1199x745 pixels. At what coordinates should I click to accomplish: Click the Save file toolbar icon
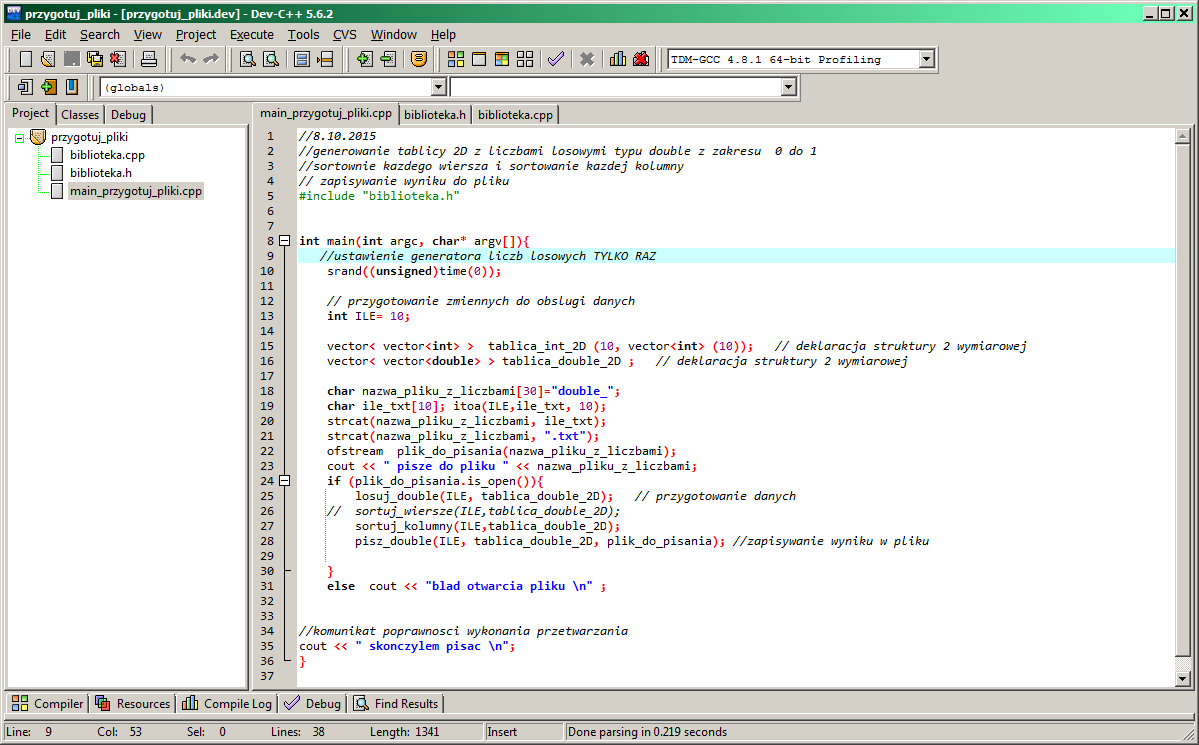pos(72,59)
